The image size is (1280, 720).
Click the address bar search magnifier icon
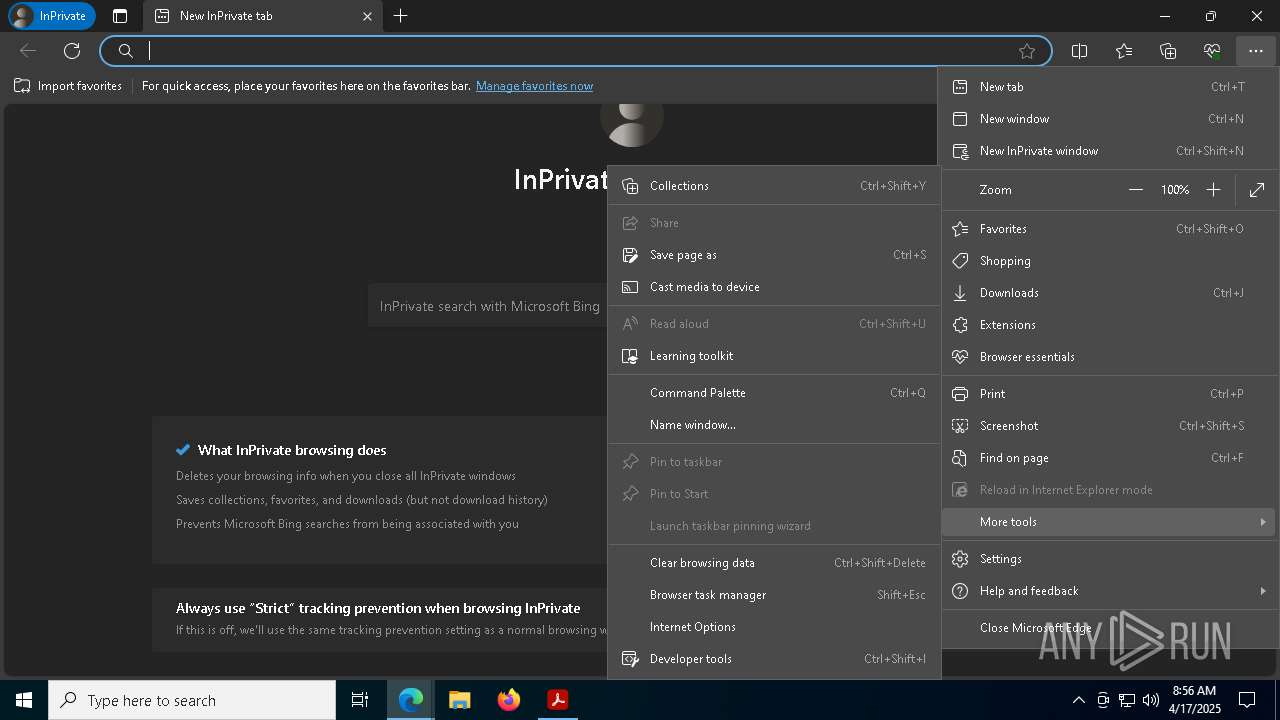pos(125,51)
